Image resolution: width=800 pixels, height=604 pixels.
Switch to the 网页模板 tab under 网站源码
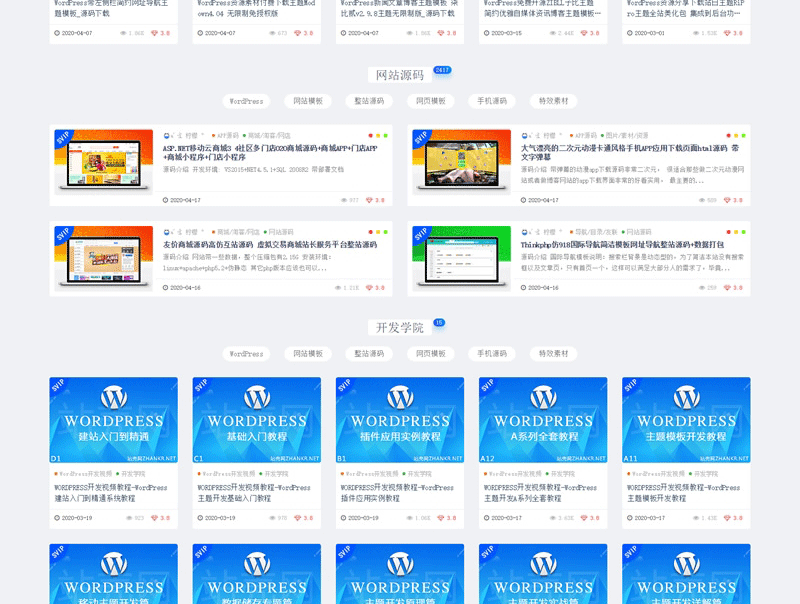(431, 101)
